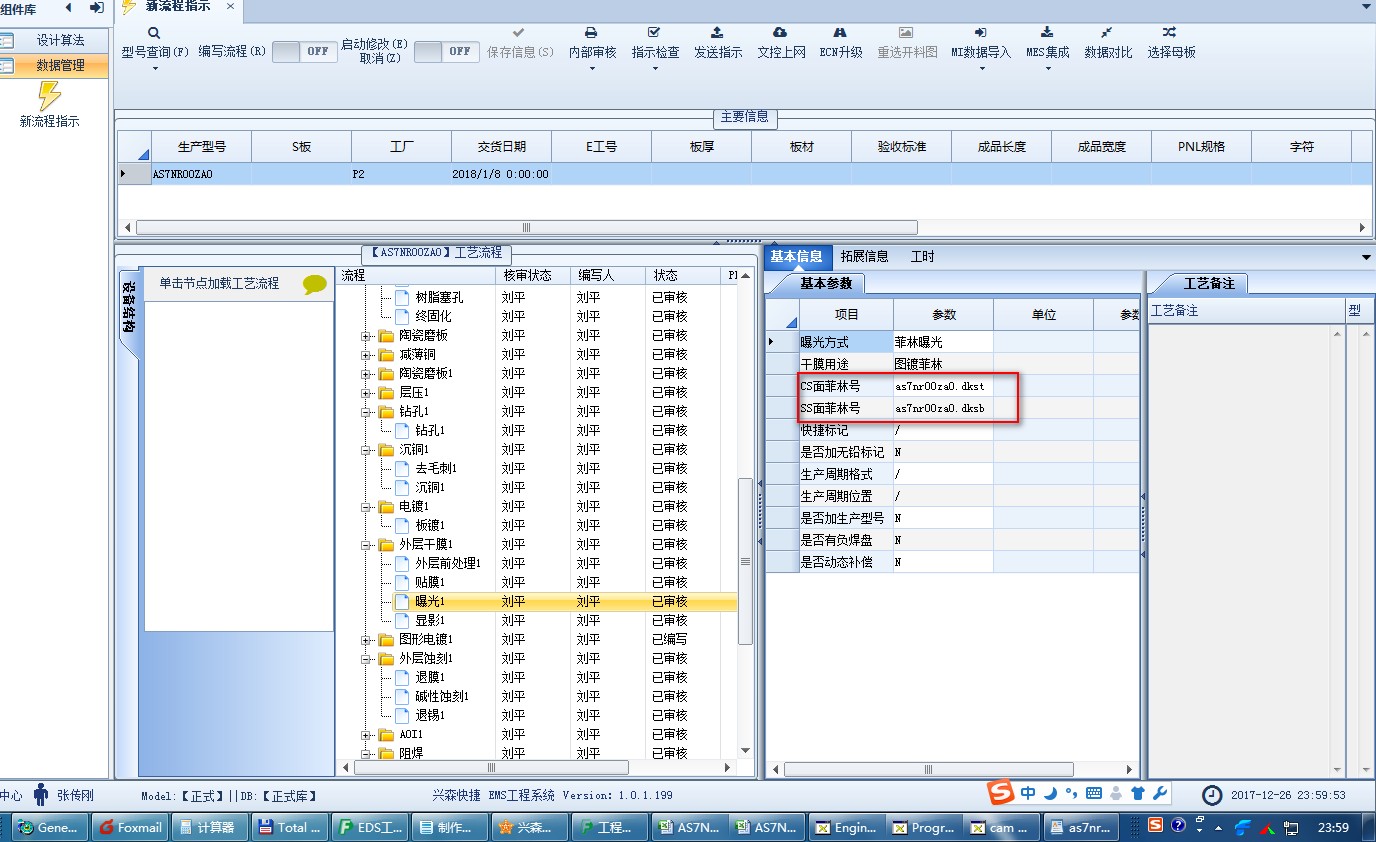Click the input method keyboard icon

[1093, 793]
